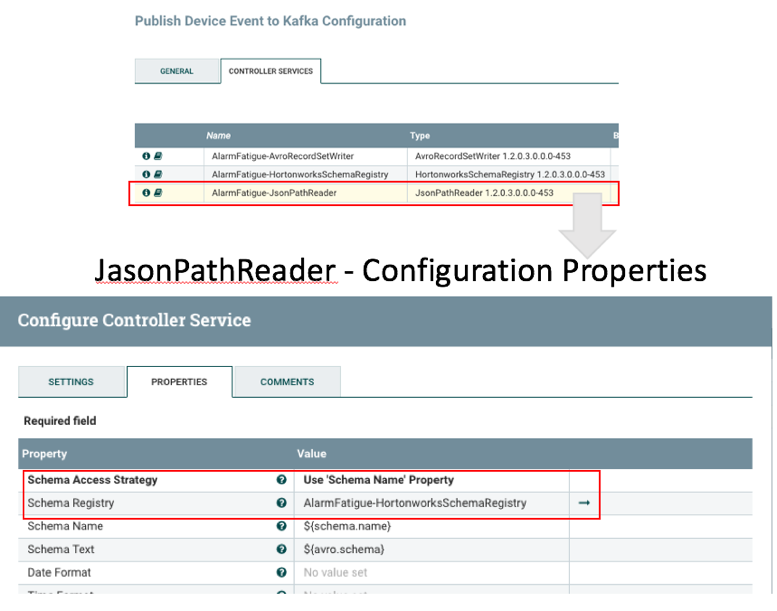Image resolution: width=777 pixels, height=611 pixels.
Task: Click help icon beside Schema Registry property
Action: [281, 503]
